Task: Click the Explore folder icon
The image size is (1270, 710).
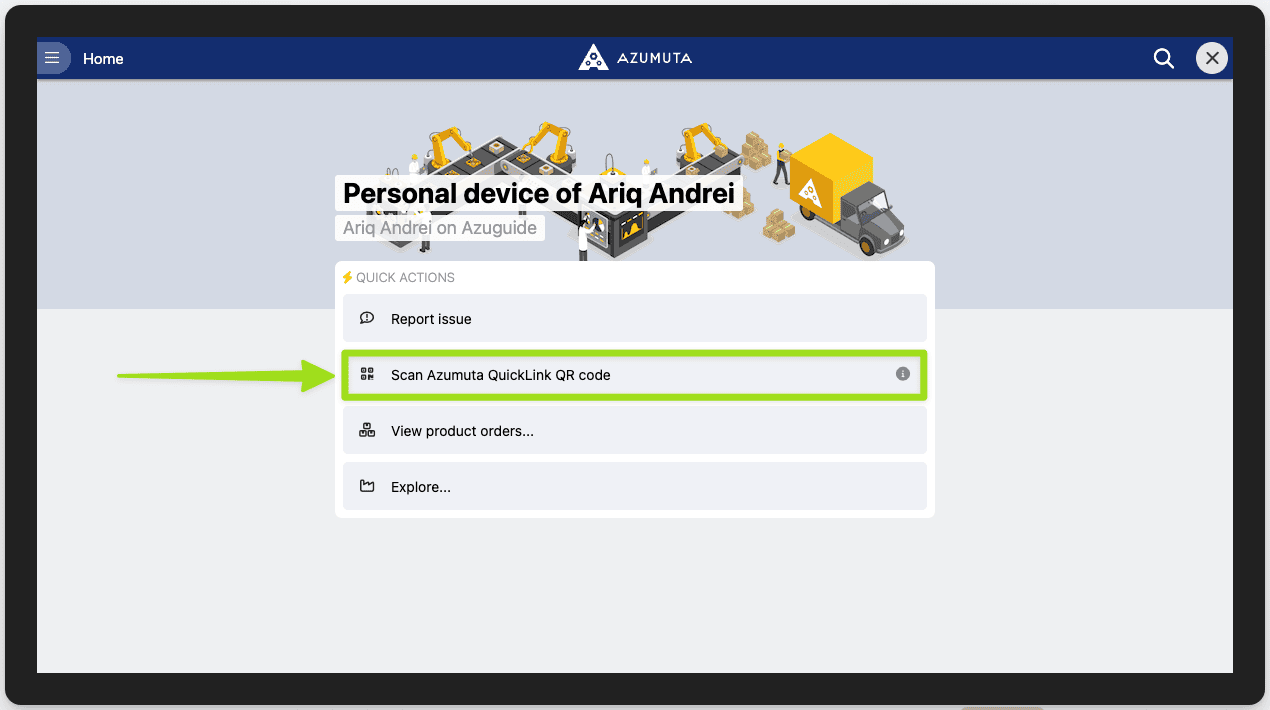Action: [x=366, y=487]
